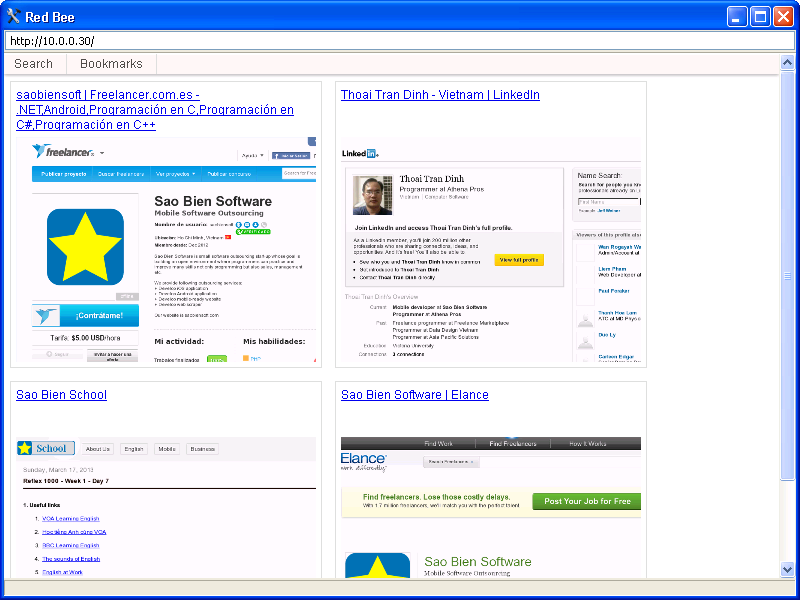Viewport: 800px width, 600px height.
Task: Open Sao Bien Software Elance link
Action: click(415, 395)
